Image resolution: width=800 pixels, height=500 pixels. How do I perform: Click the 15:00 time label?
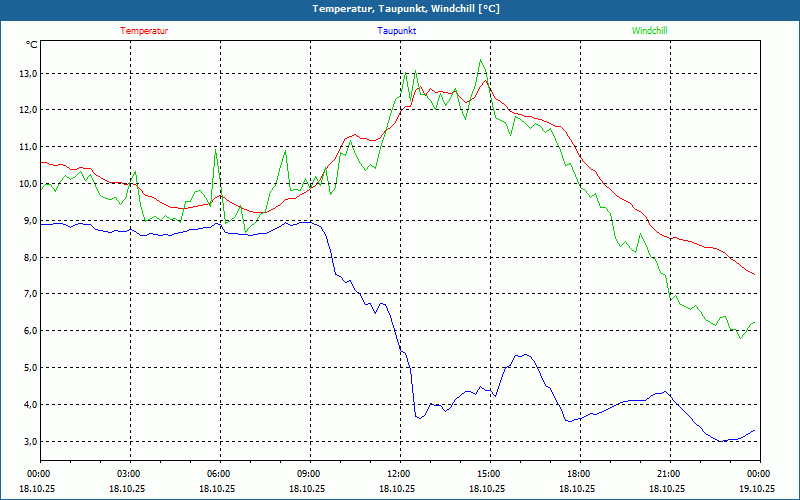pyautogui.click(x=488, y=474)
